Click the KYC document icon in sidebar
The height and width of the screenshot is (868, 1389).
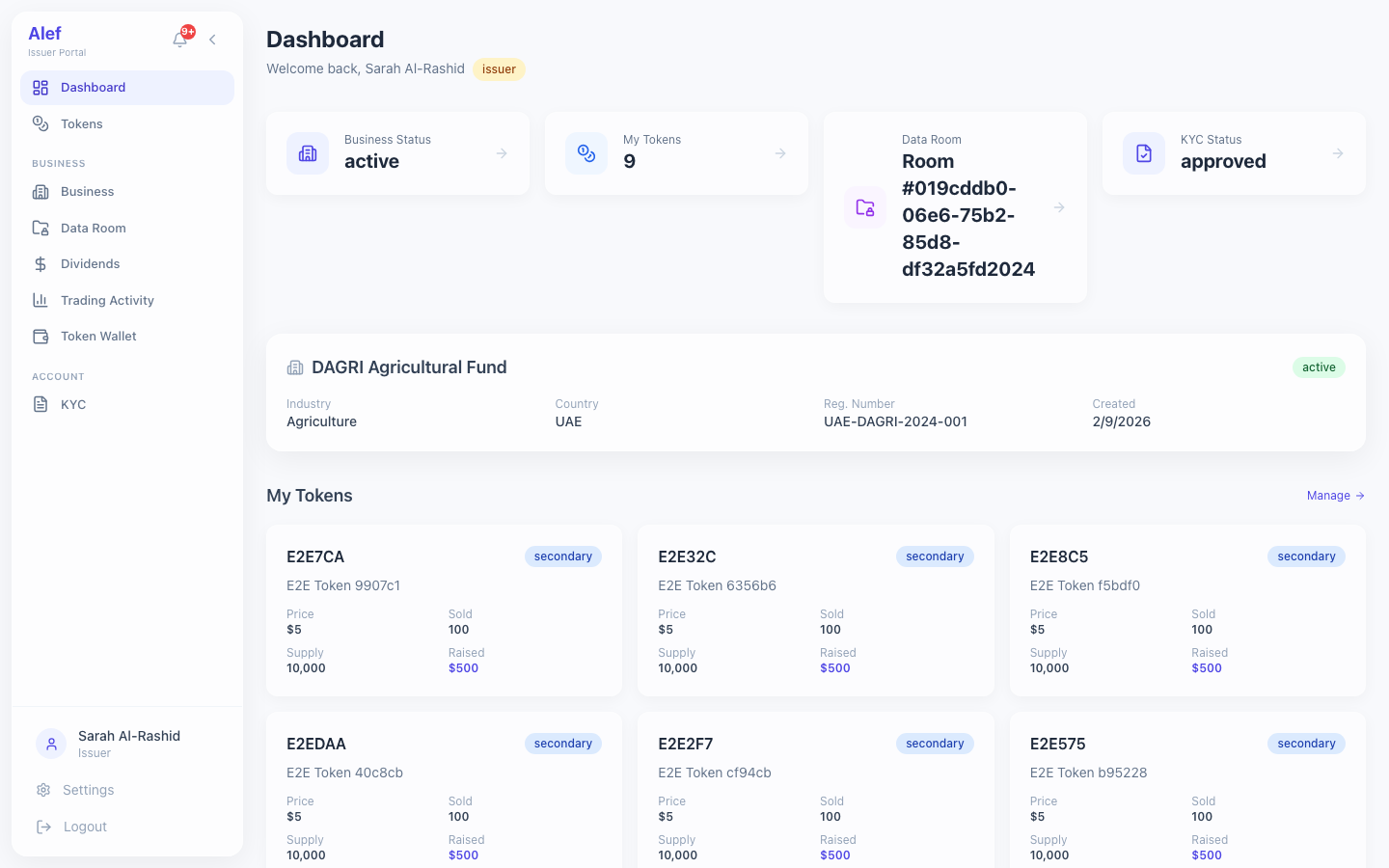coord(40,404)
